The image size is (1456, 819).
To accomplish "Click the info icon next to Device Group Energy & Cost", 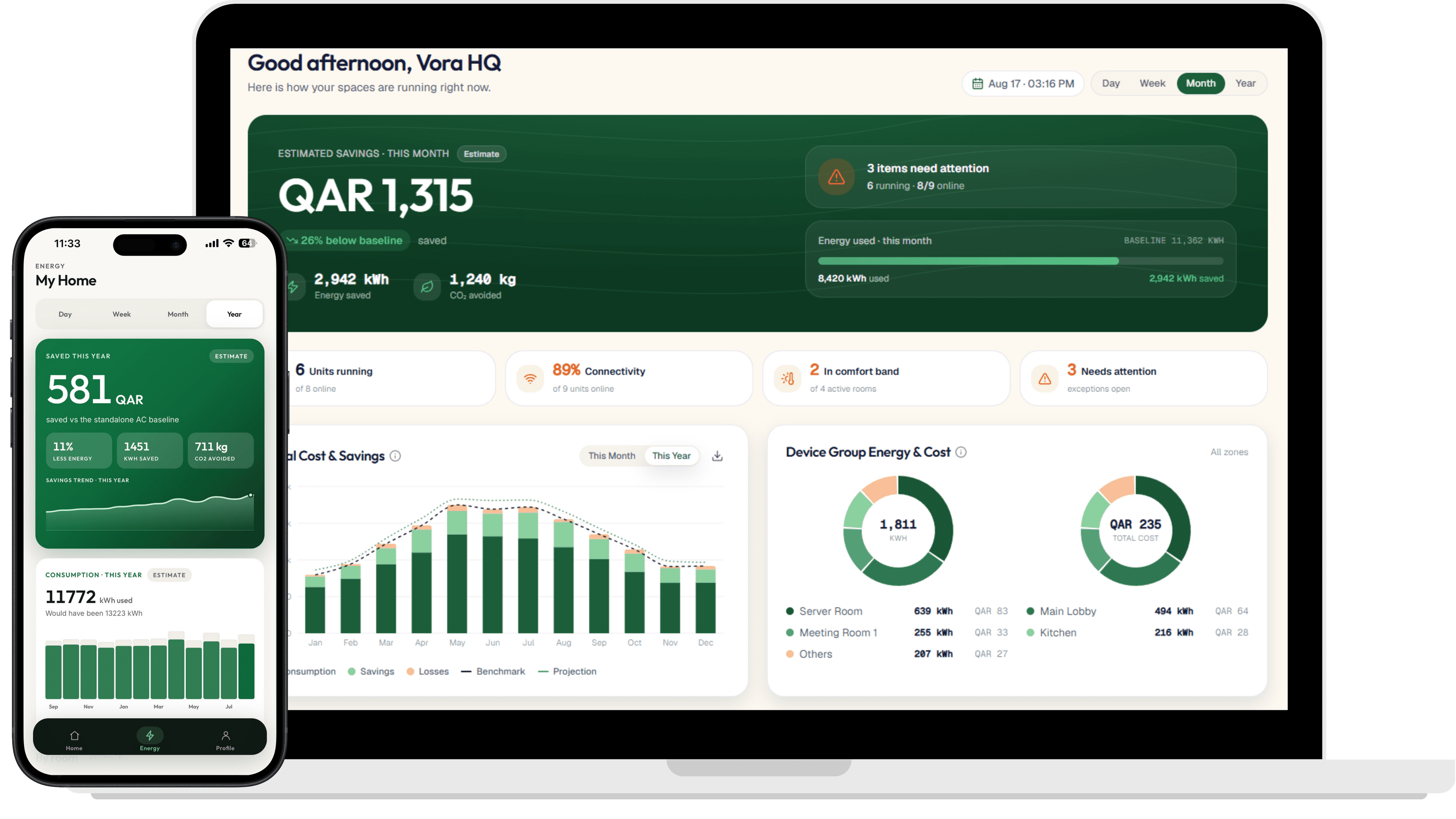I will pos(961,452).
